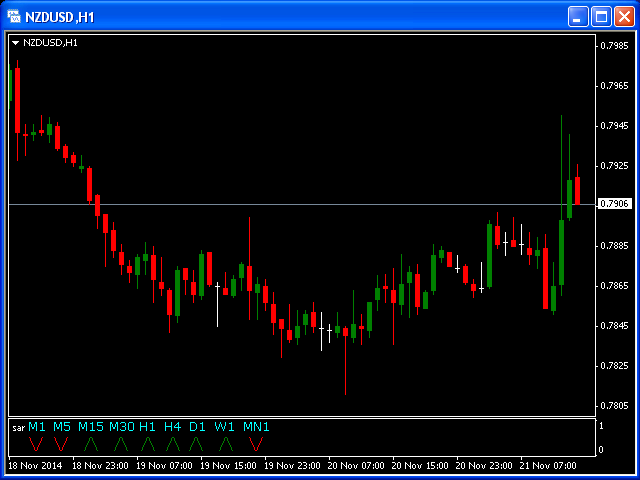Click the 18 Nov 2014 date label
Screen dimensions: 640x480
(35, 466)
